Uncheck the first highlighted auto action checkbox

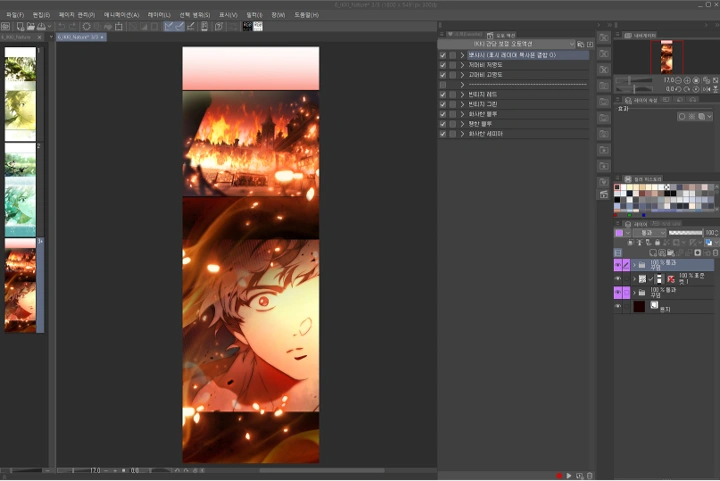tap(443, 55)
